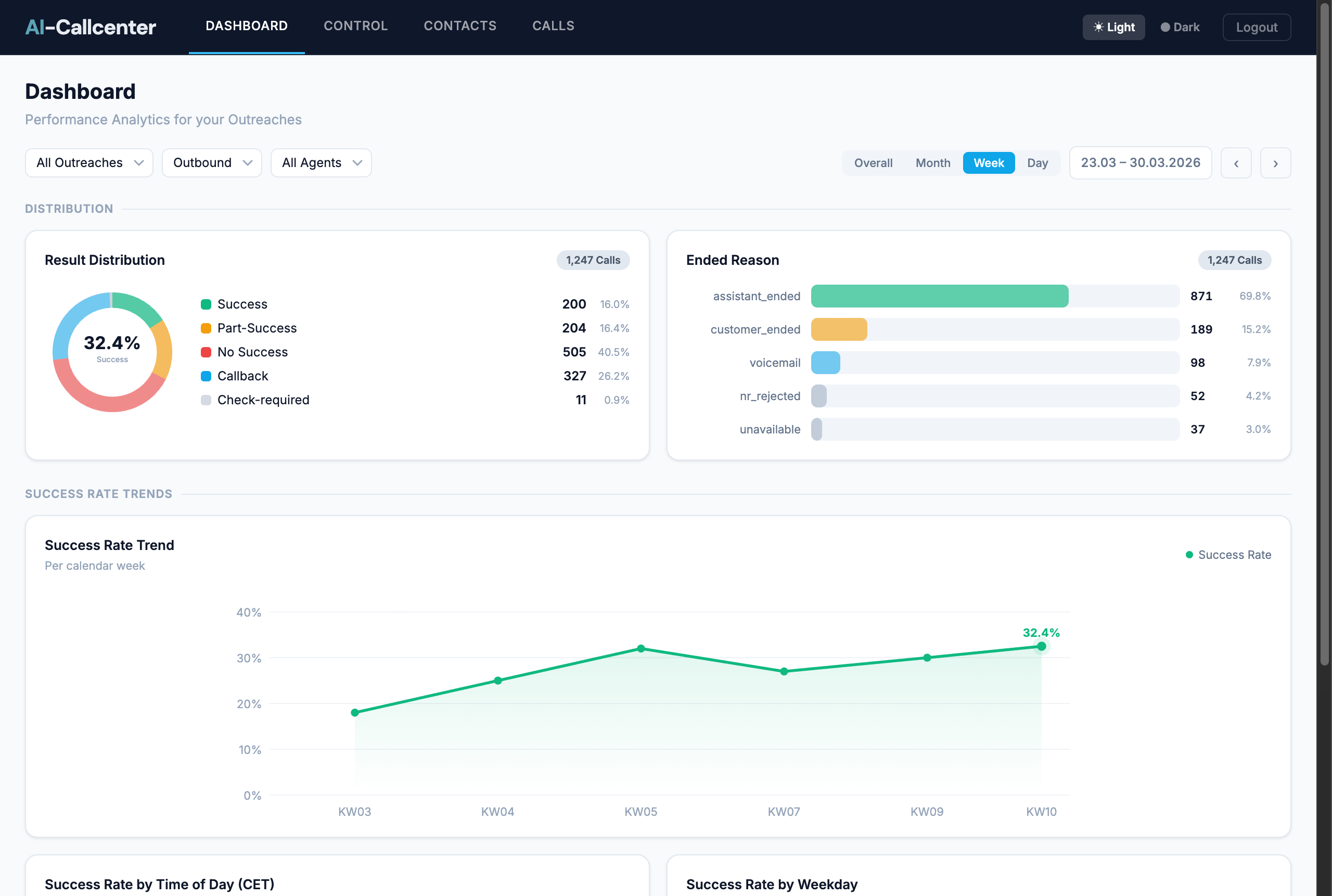This screenshot has height=896, width=1332.
Task: Click the assistant_ended bar in Ended Reason
Action: pos(940,296)
